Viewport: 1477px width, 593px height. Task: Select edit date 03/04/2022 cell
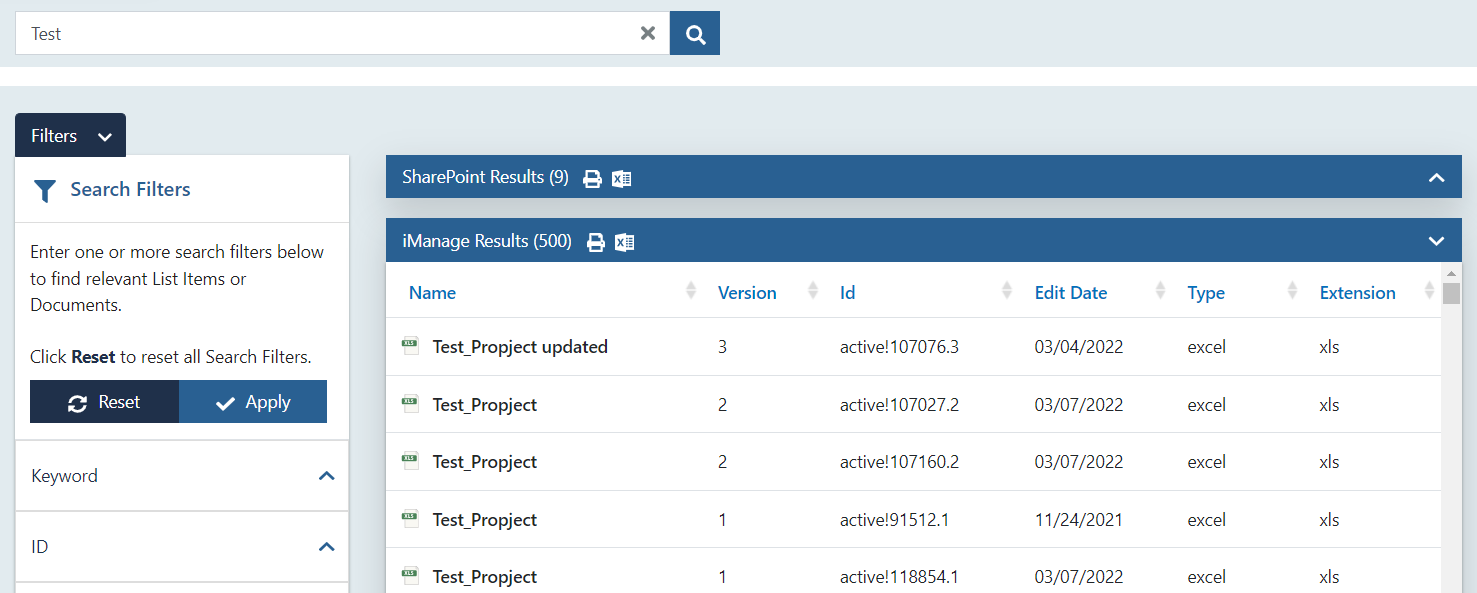[1079, 347]
